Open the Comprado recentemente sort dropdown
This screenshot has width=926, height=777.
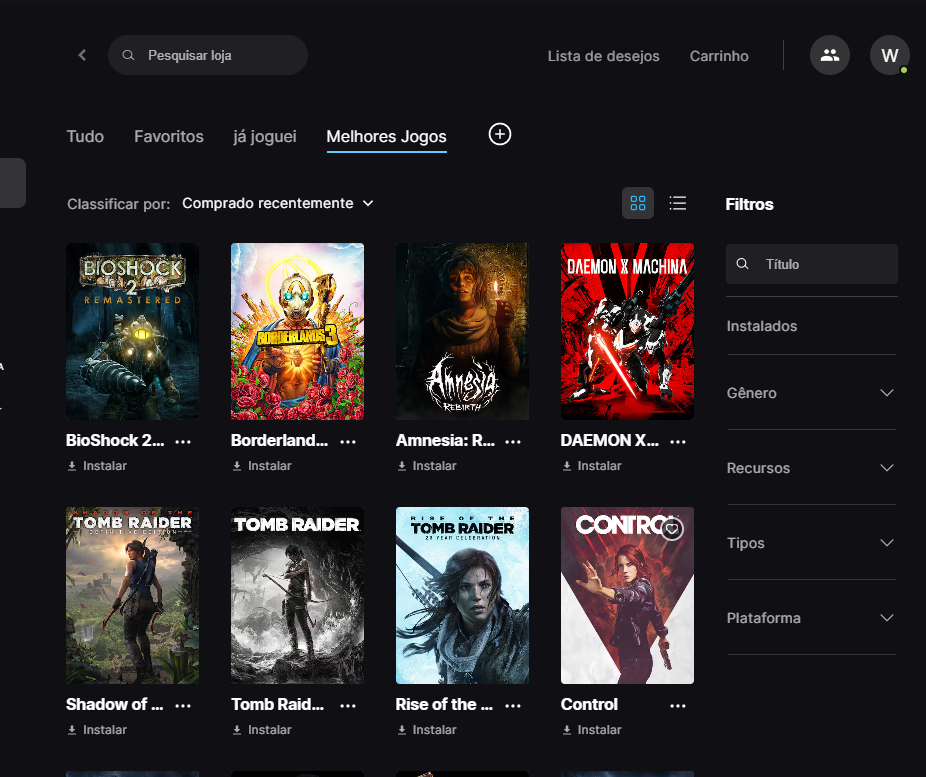[x=278, y=203]
